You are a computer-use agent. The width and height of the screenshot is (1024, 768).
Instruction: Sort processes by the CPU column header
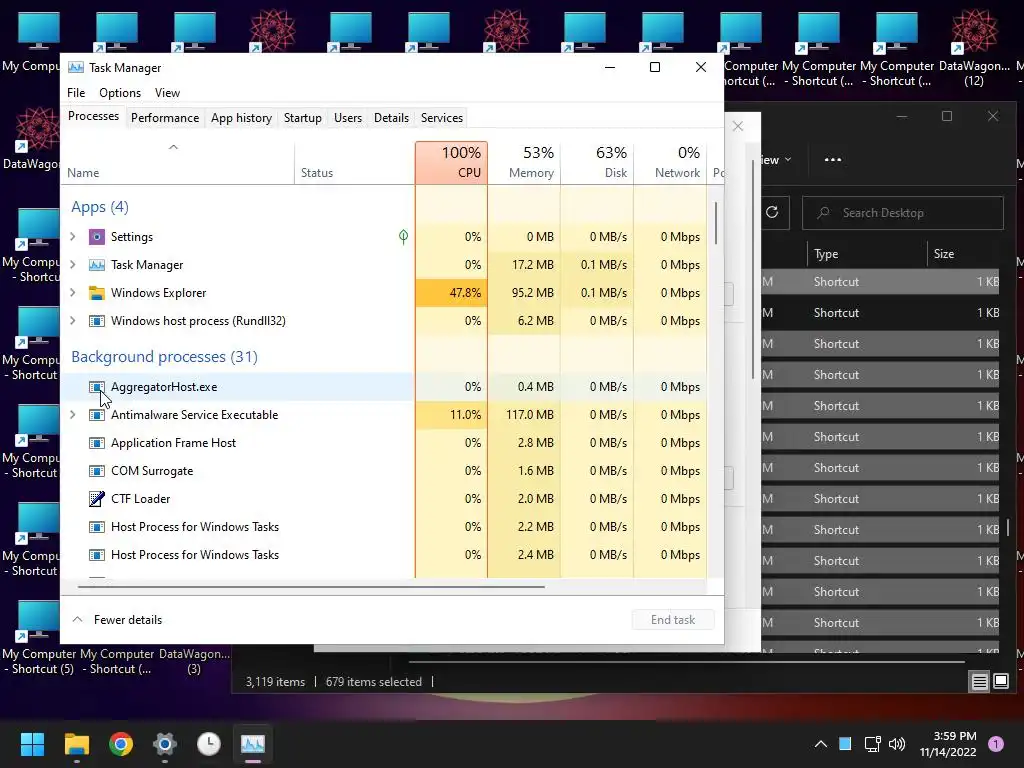(x=451, y=163)
